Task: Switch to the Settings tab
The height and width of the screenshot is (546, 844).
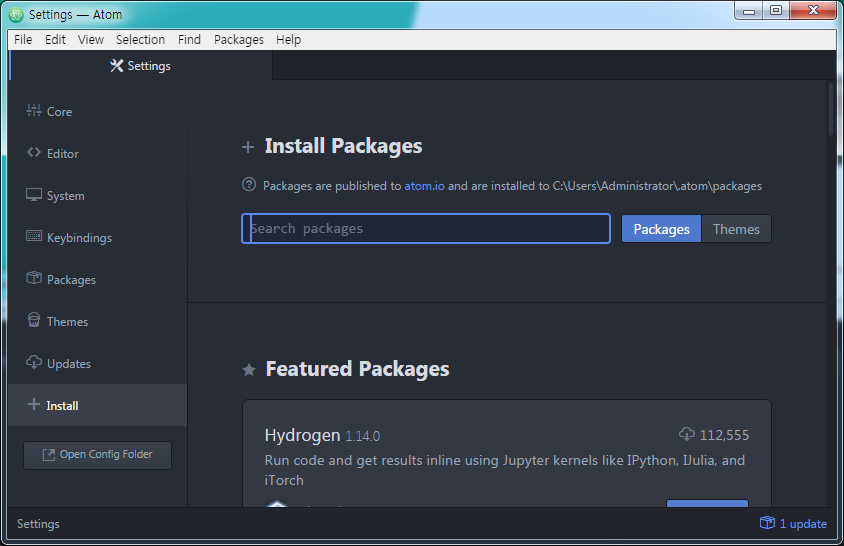Action: [141, 66]
